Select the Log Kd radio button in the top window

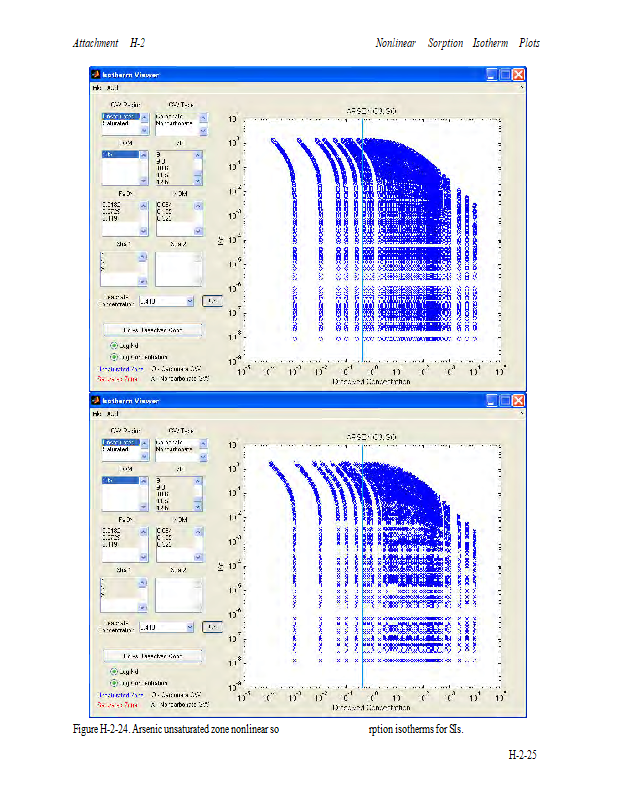click(x=114, y=345)
